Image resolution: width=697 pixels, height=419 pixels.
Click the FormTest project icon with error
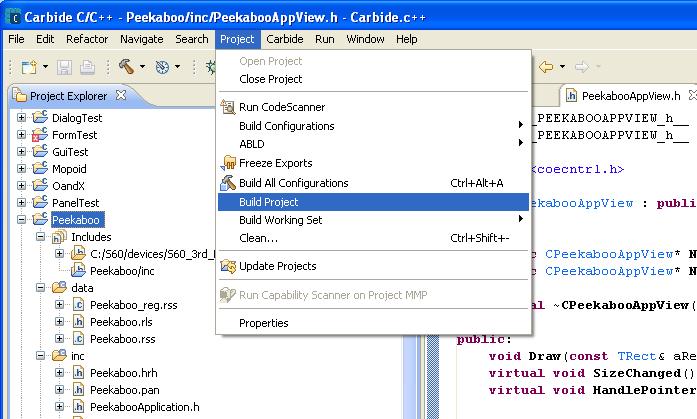40,134
